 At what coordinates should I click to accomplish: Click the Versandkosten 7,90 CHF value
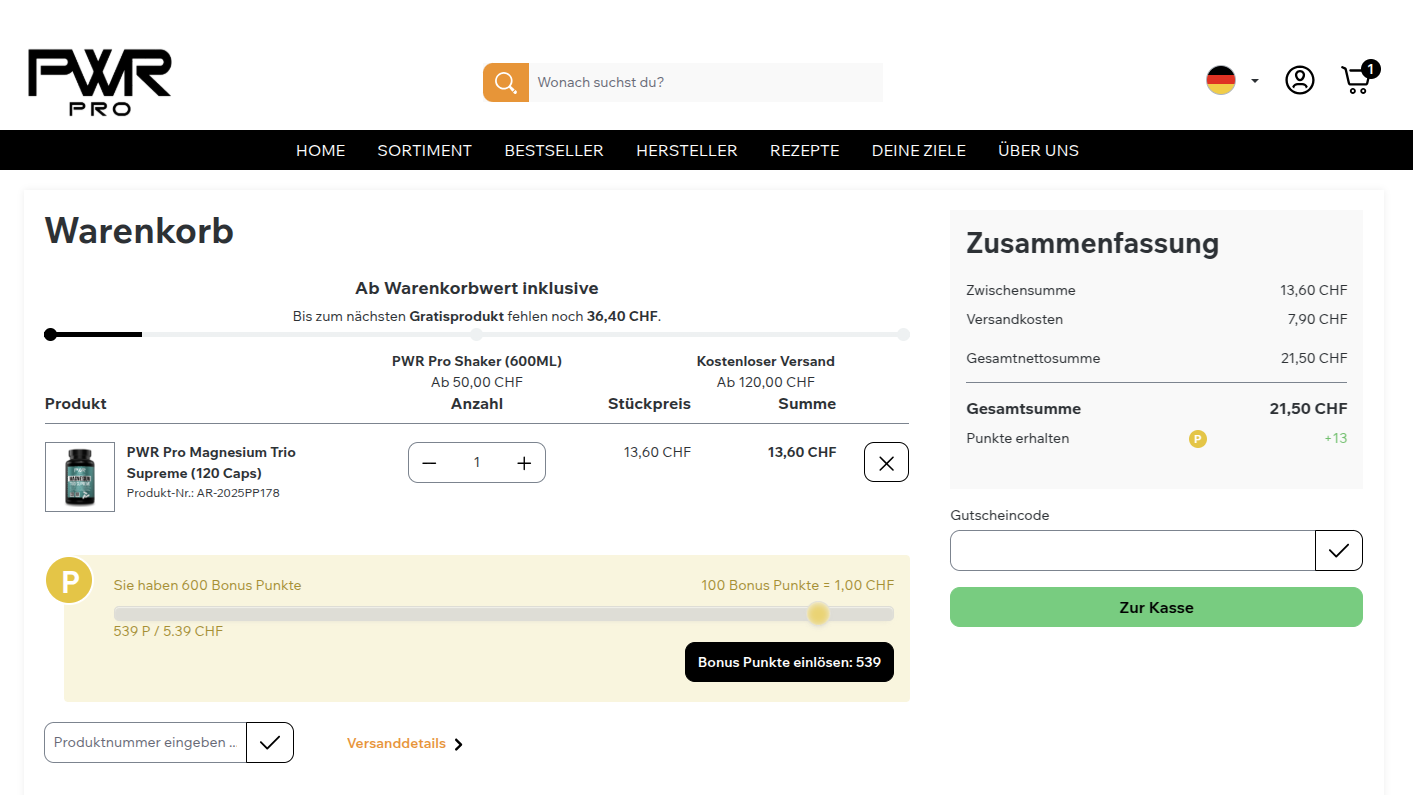[x=1318, y=319]
